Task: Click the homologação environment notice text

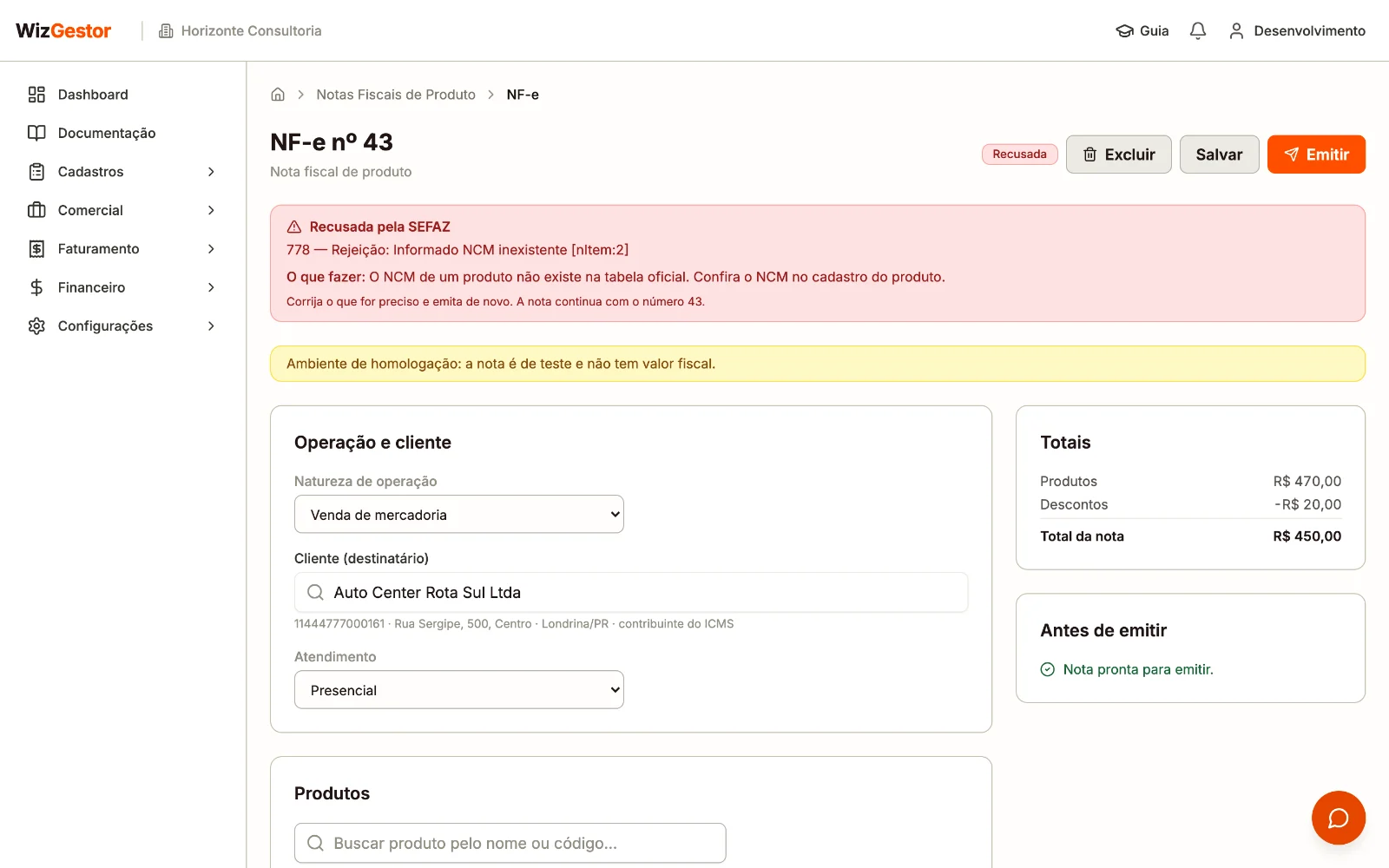Action: [501, 364]
